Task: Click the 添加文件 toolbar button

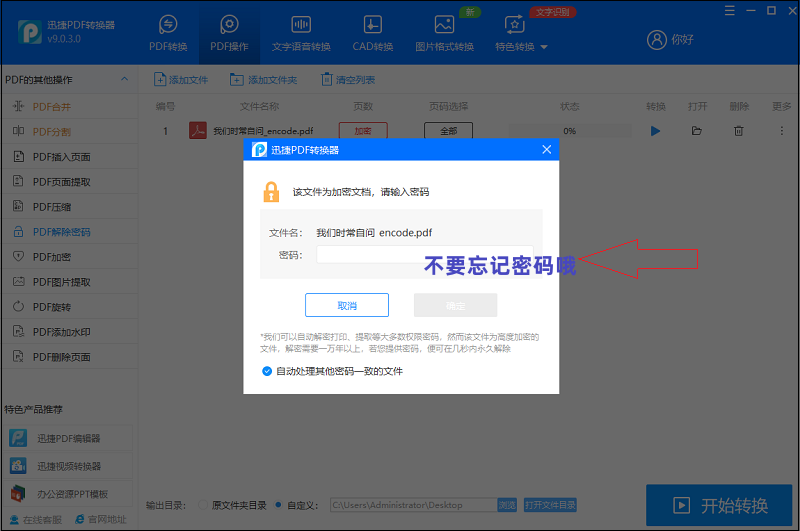Action: (x=181, y=80)
